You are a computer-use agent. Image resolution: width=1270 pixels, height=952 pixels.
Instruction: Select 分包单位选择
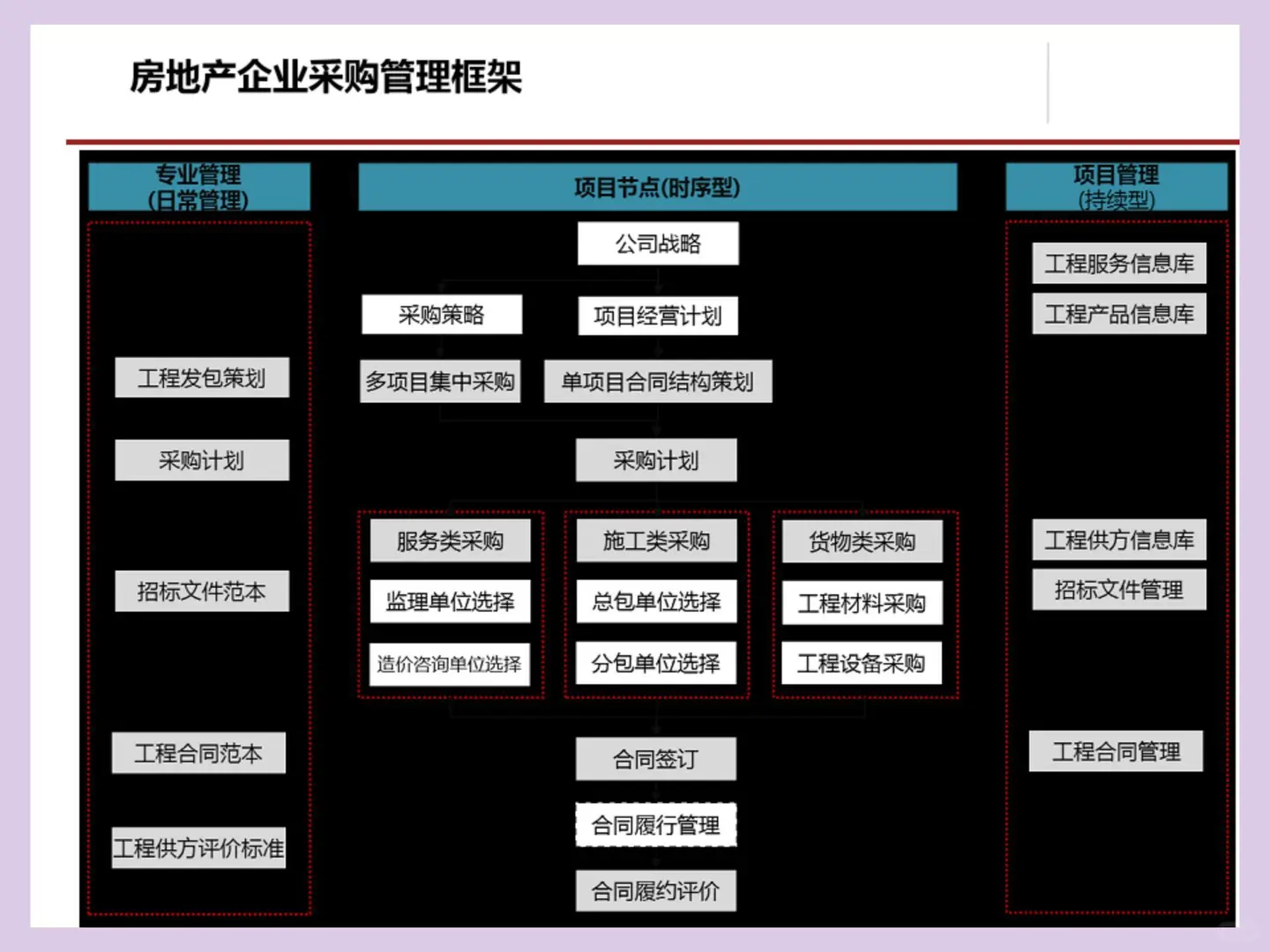(656, 663)
